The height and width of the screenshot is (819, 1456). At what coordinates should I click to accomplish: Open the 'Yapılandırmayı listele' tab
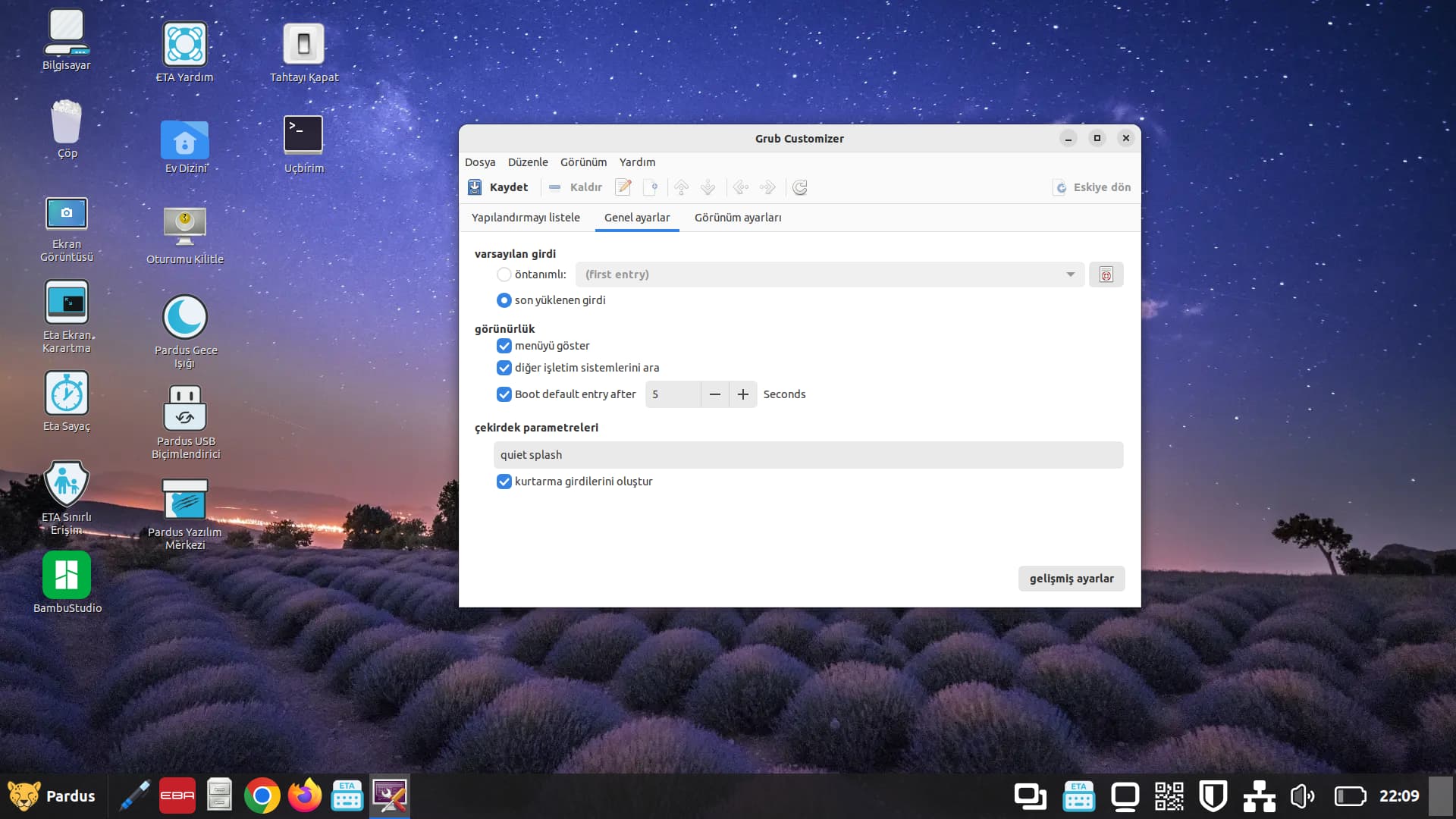[526, 218]
